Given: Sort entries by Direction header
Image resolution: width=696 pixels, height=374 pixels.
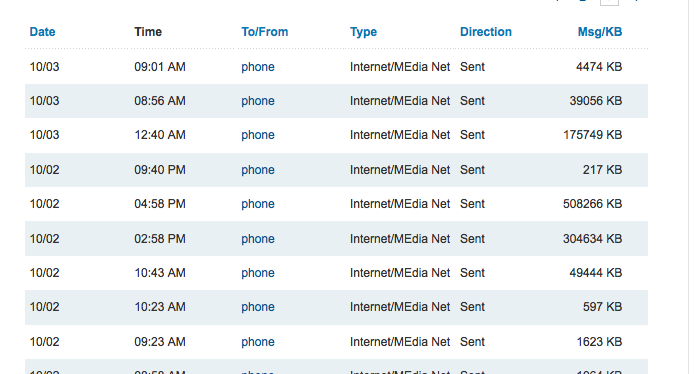Looking at the screenshot, I should click(x=486, y=32).
